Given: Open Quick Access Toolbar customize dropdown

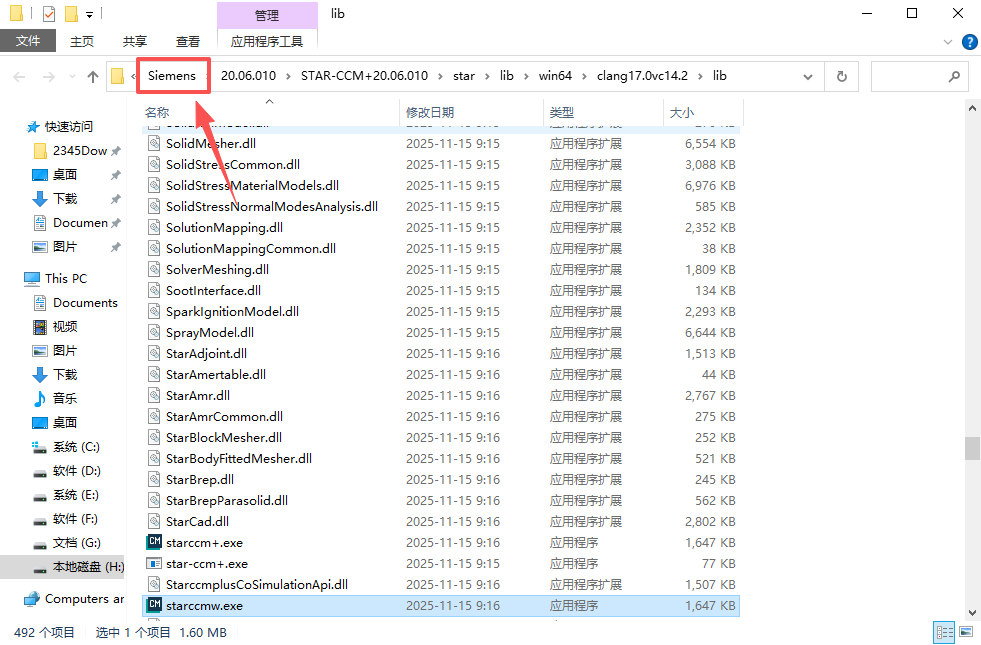Looking at the screenshot, I should [89, 14].
